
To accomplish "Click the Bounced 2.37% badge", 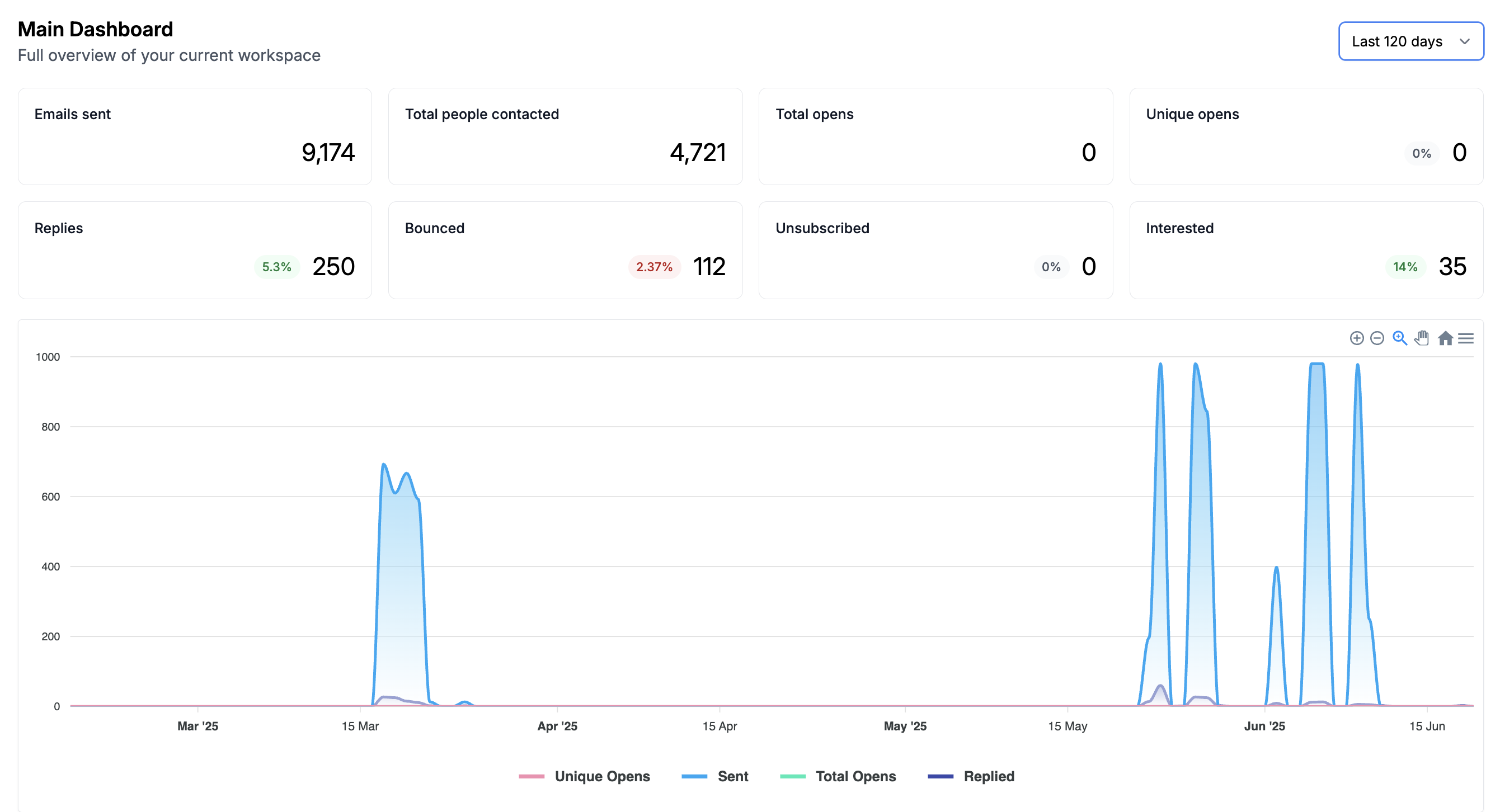I will click(654, 267).
